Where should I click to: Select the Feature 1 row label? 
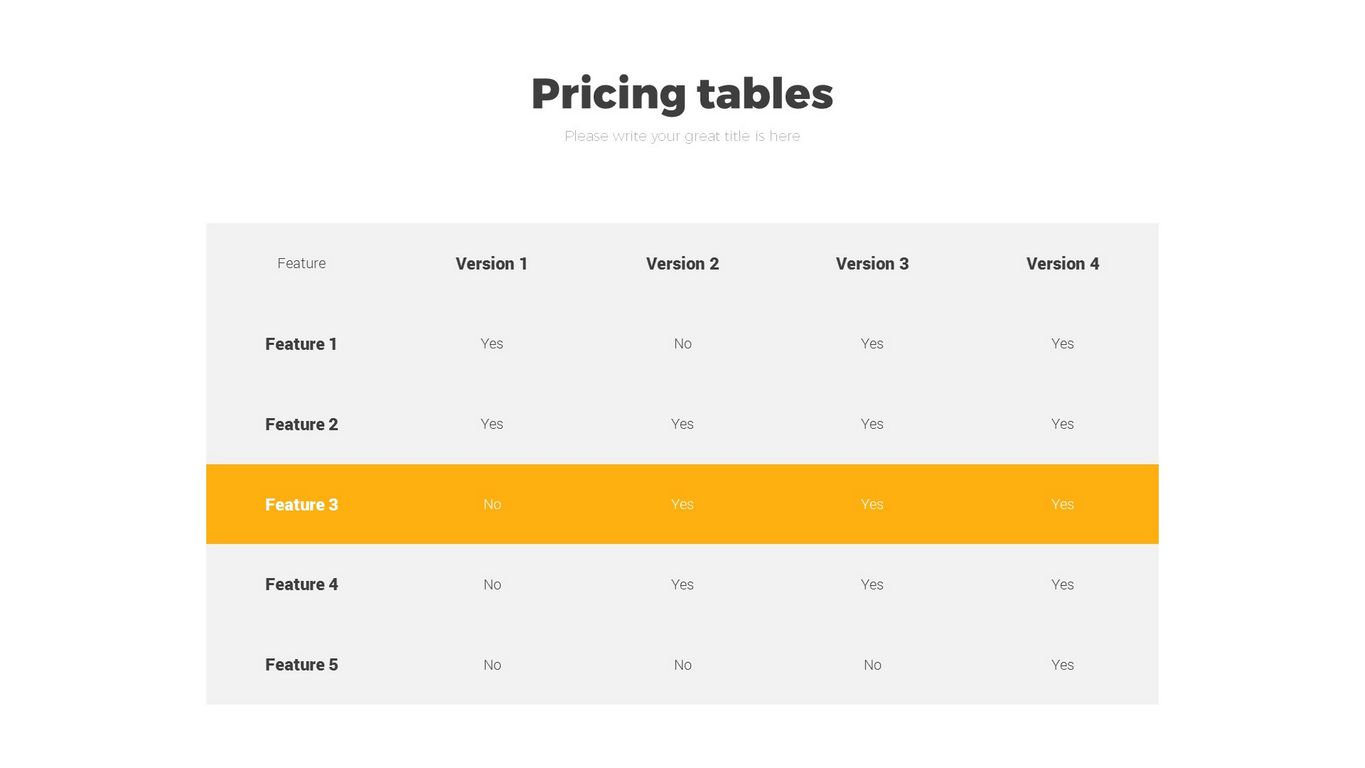(x=301, y=344)
